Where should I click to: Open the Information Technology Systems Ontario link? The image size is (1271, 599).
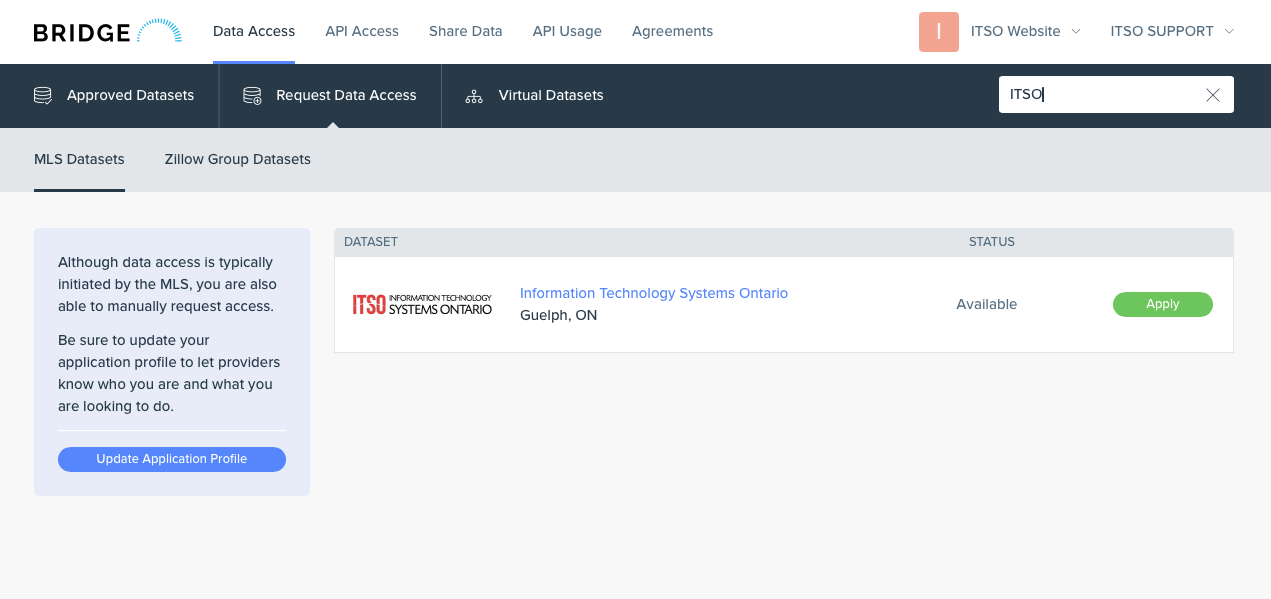pyautogui.click(x=654, y=293)
